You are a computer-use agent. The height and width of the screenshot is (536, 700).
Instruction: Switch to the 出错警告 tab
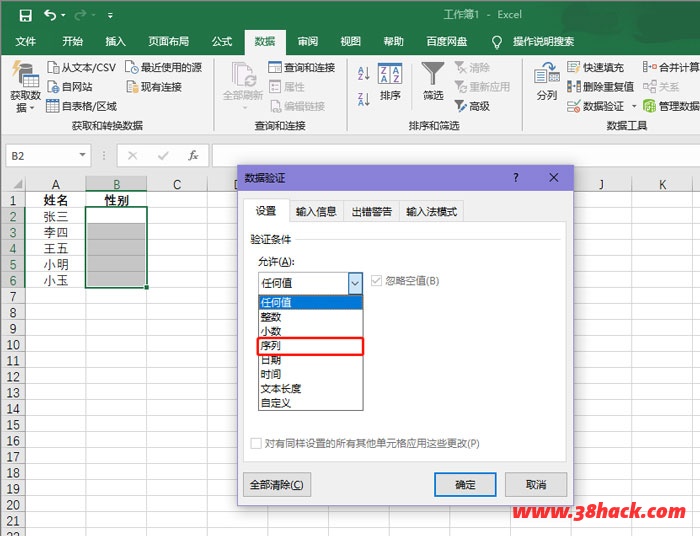[x=371, y=212]
